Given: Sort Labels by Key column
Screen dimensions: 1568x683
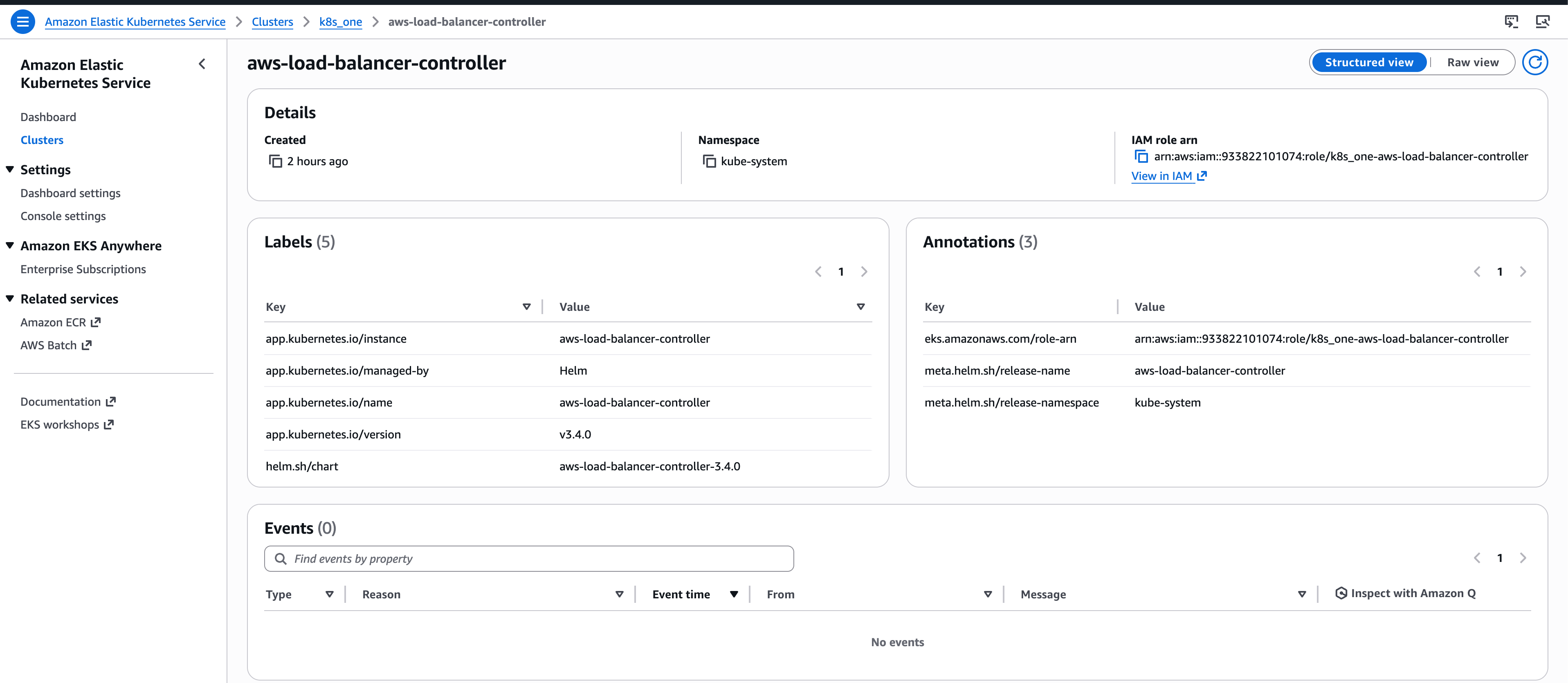Looking at the screenshot, I should click(x=526, y=307).
